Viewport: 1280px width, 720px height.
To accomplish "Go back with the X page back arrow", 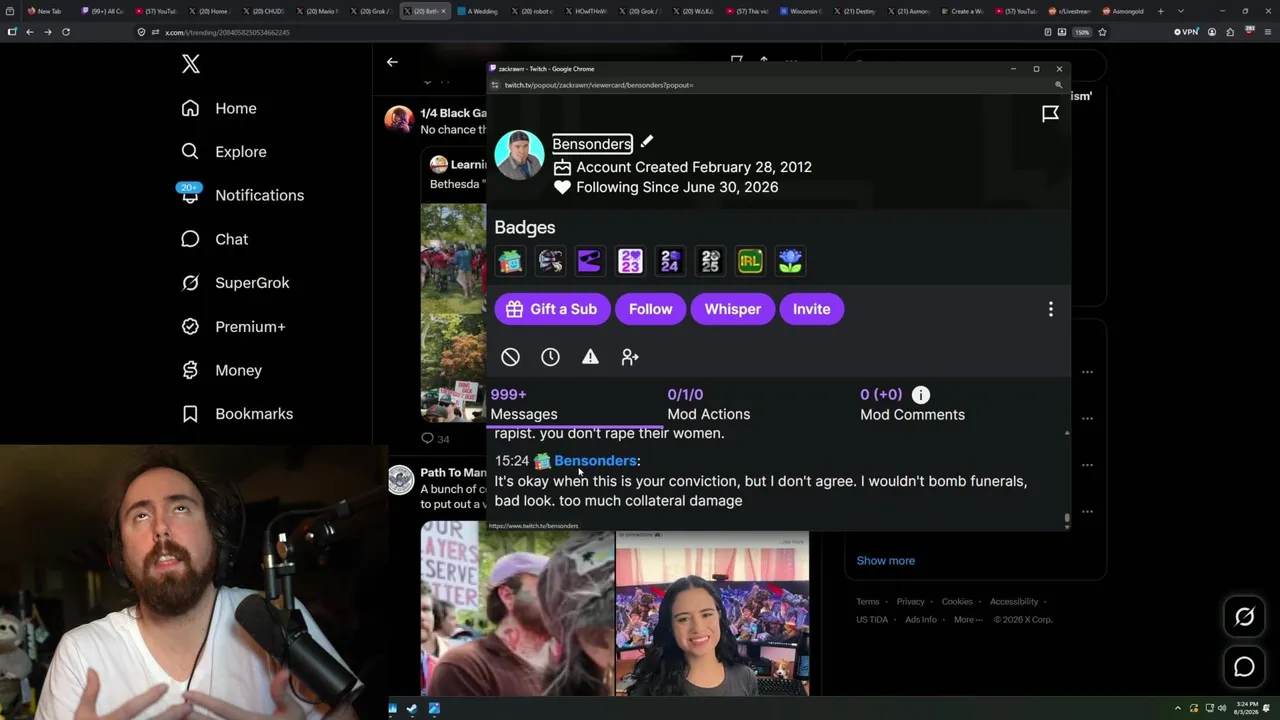I will 392,62.
